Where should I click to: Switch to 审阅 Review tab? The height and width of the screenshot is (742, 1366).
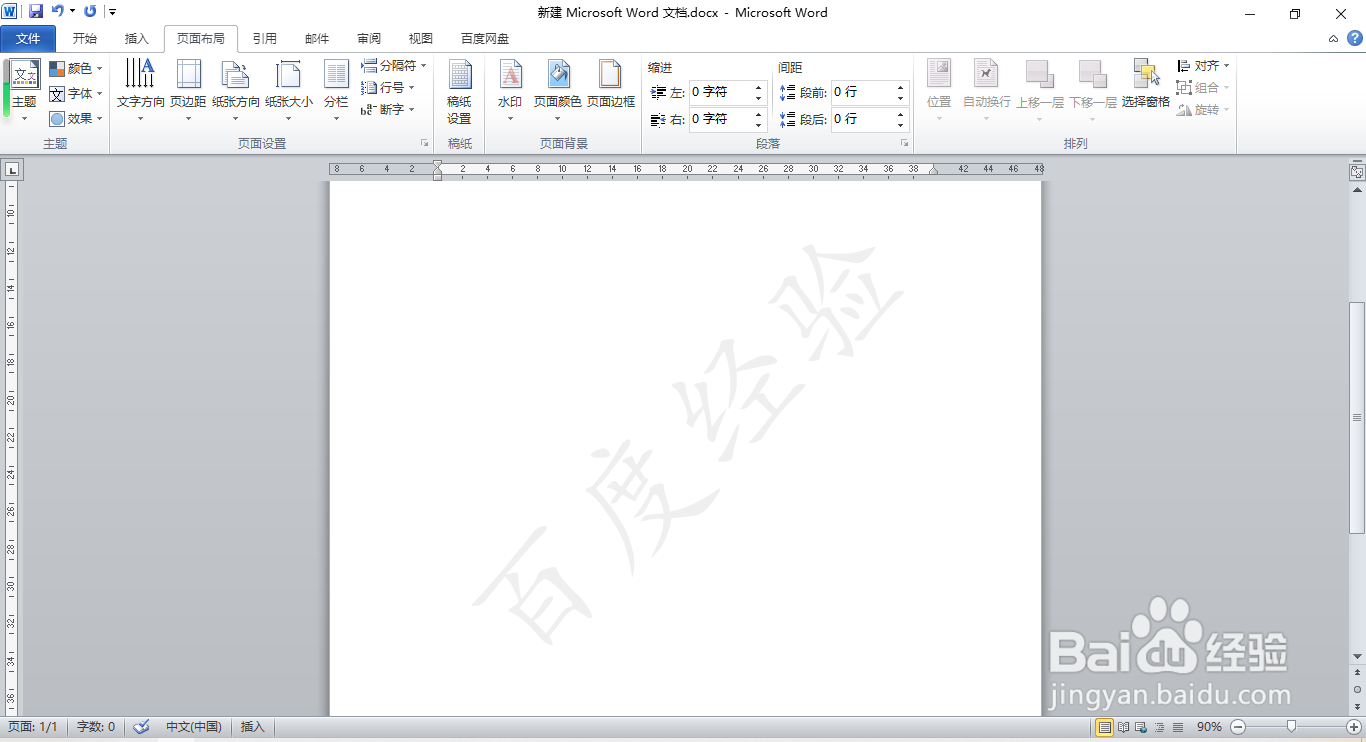pos(369,39)
